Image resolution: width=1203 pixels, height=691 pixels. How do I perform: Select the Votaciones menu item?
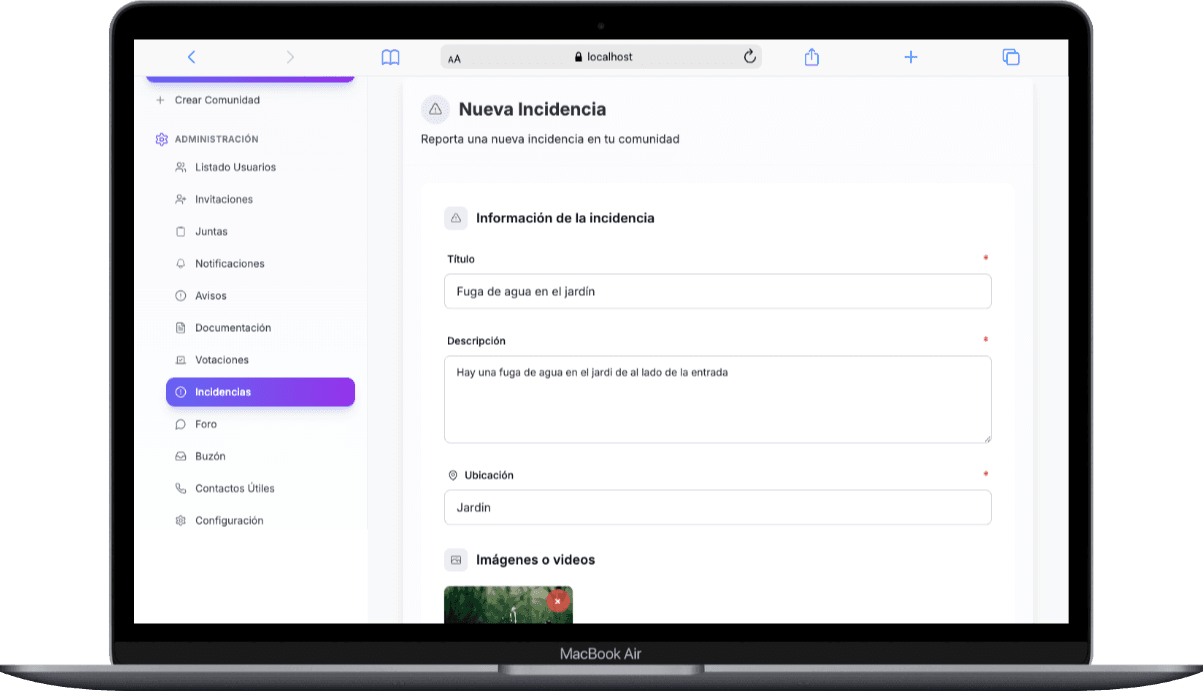point(222,359)
